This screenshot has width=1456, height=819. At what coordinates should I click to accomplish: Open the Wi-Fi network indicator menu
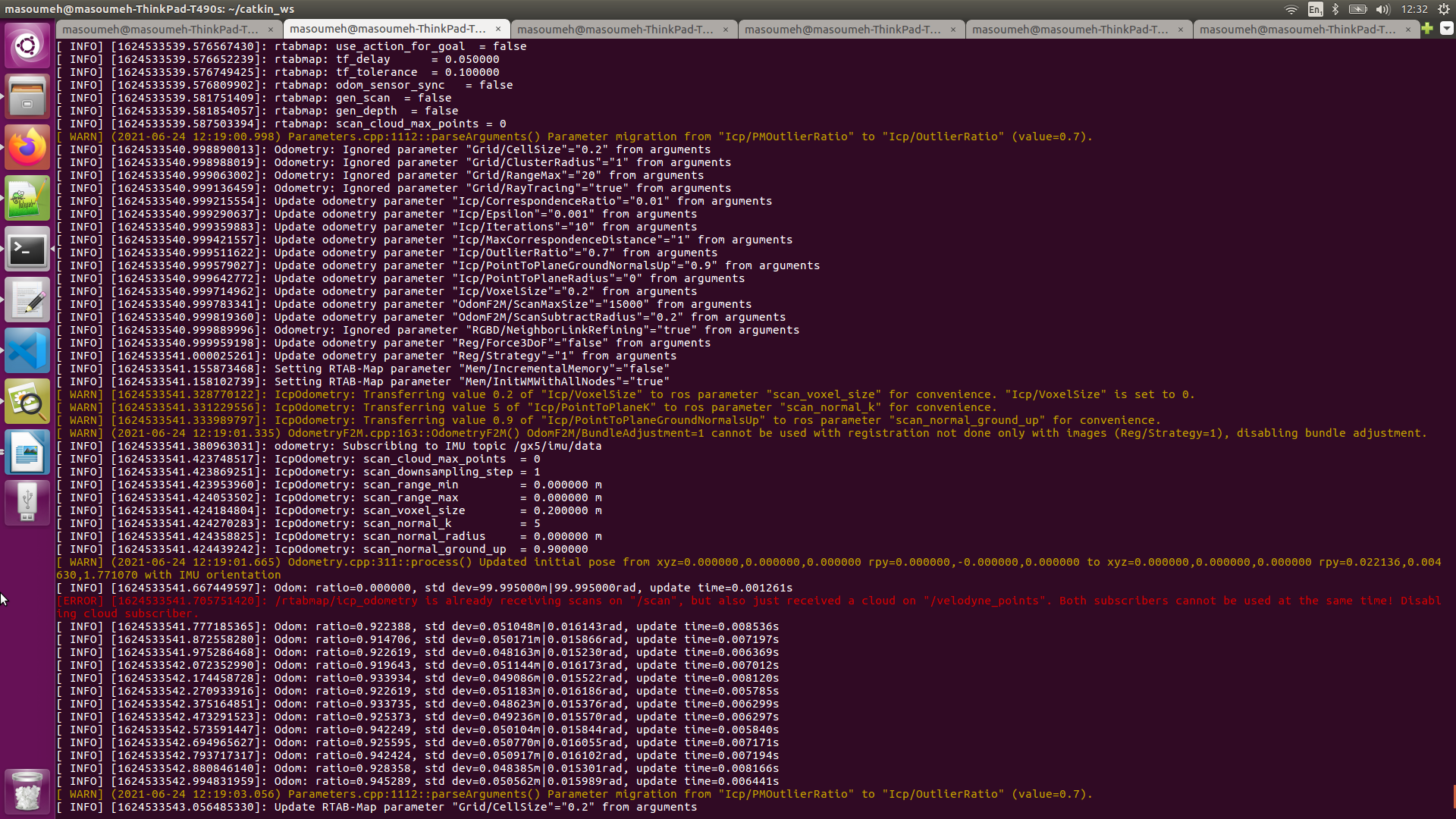1291,9
